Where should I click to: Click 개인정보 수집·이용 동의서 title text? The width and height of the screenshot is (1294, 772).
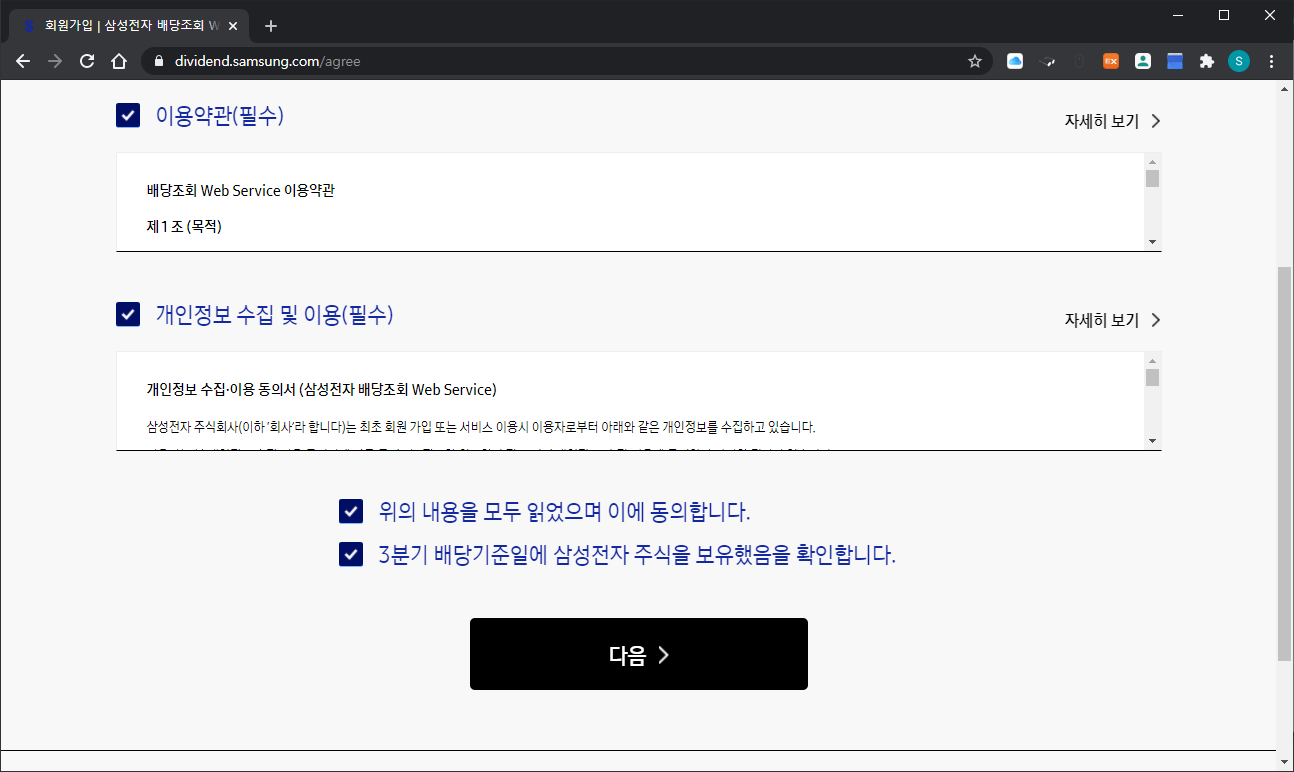(x=321, y=389)
